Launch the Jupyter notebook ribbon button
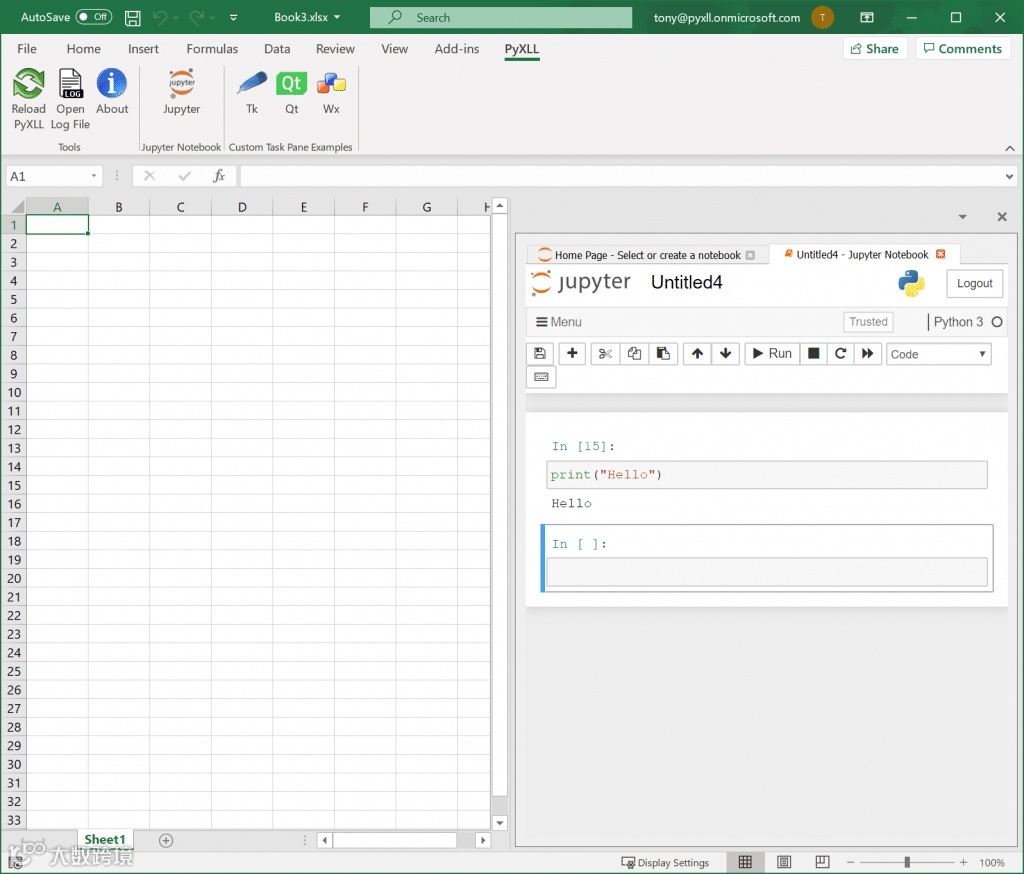1024x874 pixels. pos(182,92)
